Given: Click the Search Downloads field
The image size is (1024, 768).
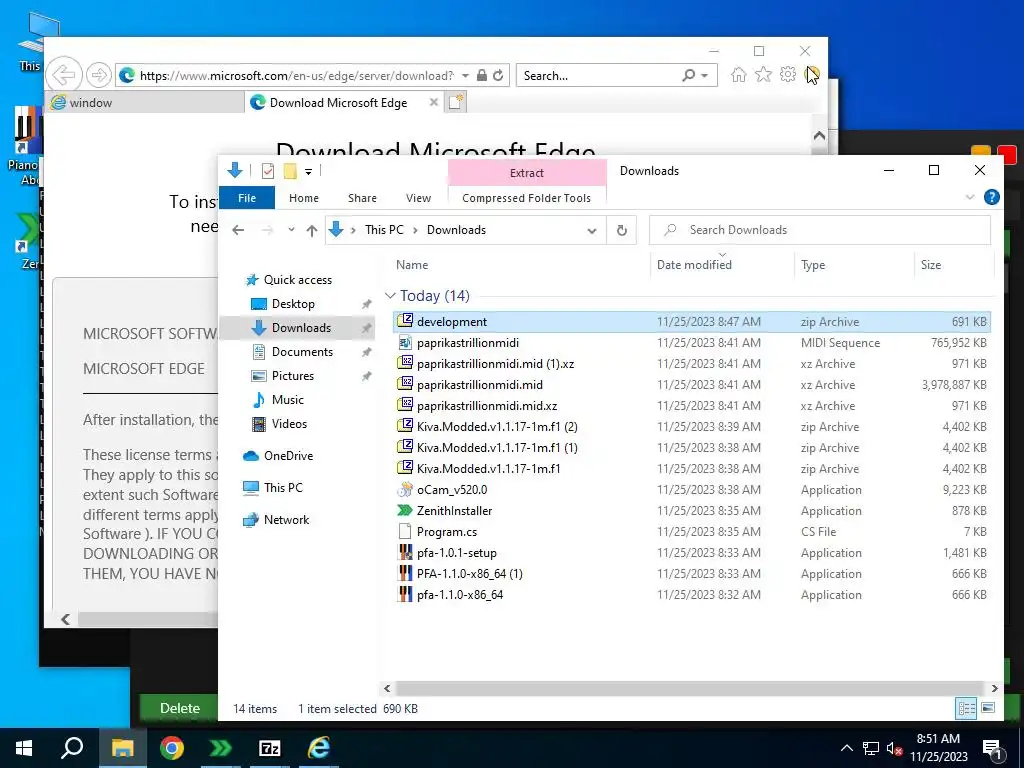Looking at the screenshot, I should pos(820,230).
